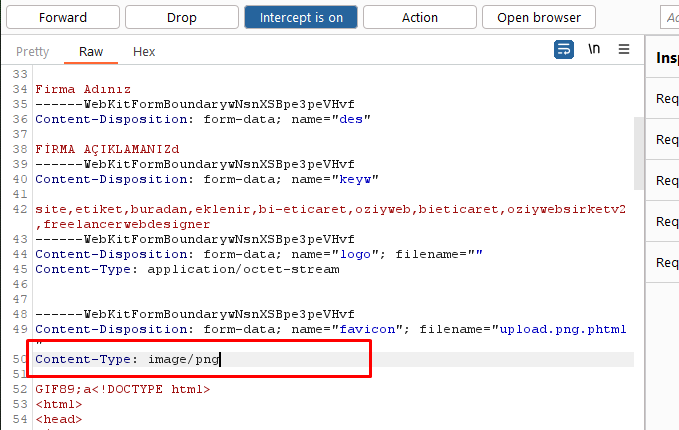Click the '<head>' tag on line 54
The width and height of the screenshot is (679, 430).
(59, 419)
